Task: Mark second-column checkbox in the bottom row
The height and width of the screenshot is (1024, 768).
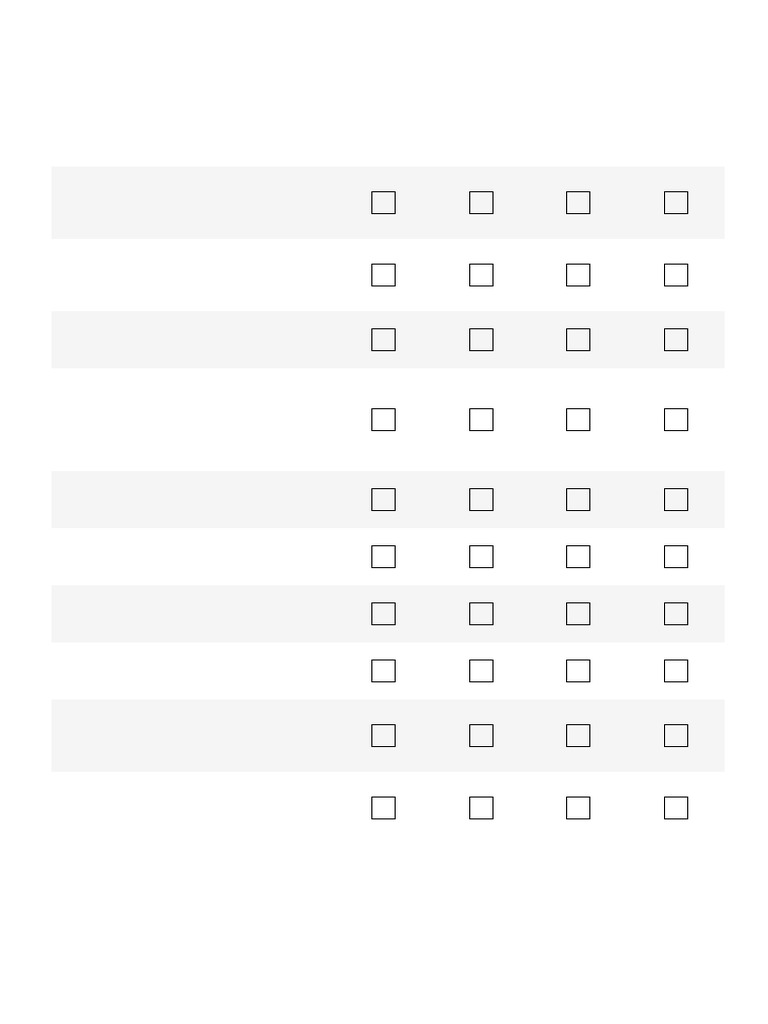Action: click(x=481, y=808)
